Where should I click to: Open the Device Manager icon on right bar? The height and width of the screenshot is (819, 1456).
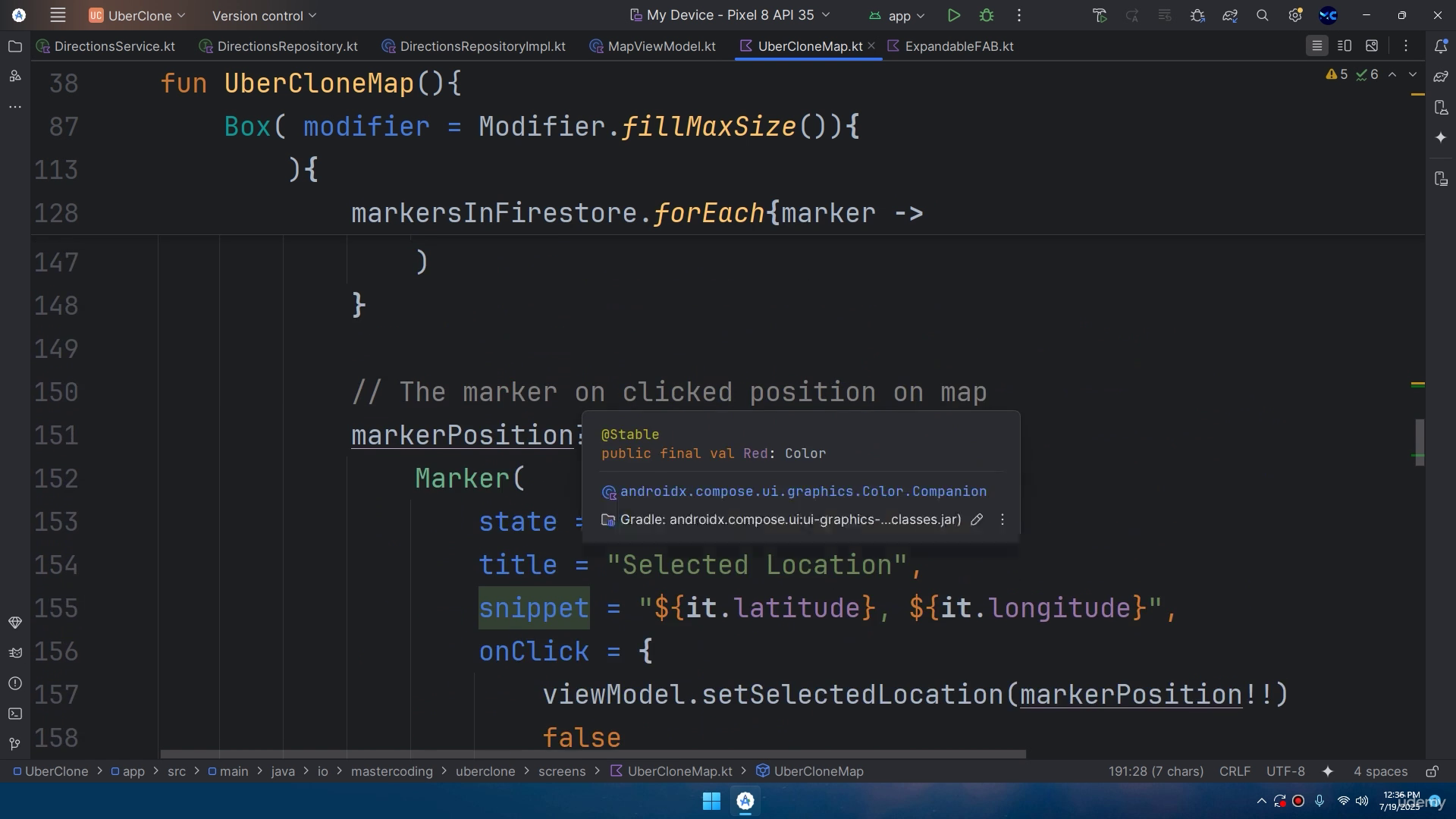[x=1441, y=107]
